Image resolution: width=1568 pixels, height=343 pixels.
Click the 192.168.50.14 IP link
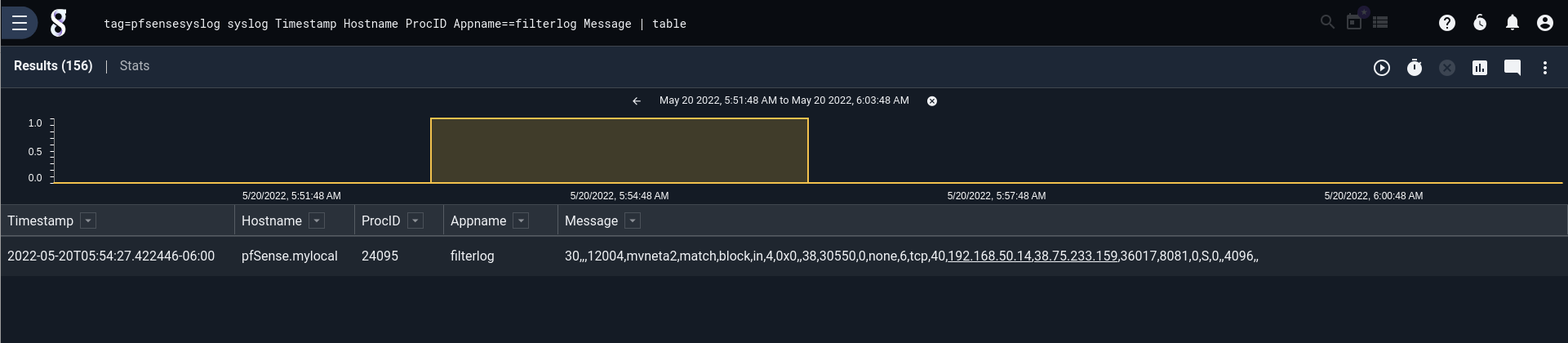[x=989, y=256]
